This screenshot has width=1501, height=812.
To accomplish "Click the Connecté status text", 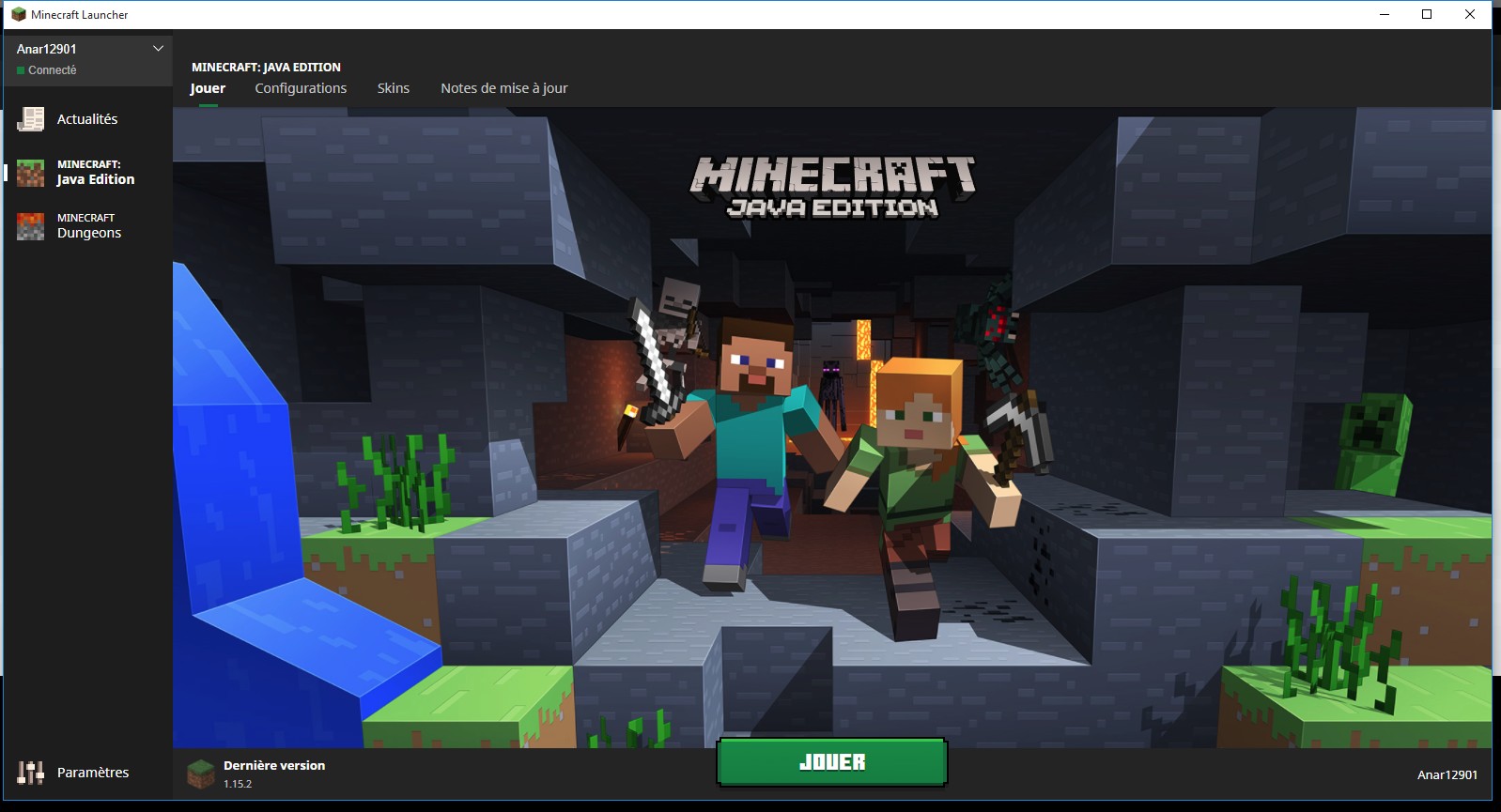I will (x=53, y=70).
